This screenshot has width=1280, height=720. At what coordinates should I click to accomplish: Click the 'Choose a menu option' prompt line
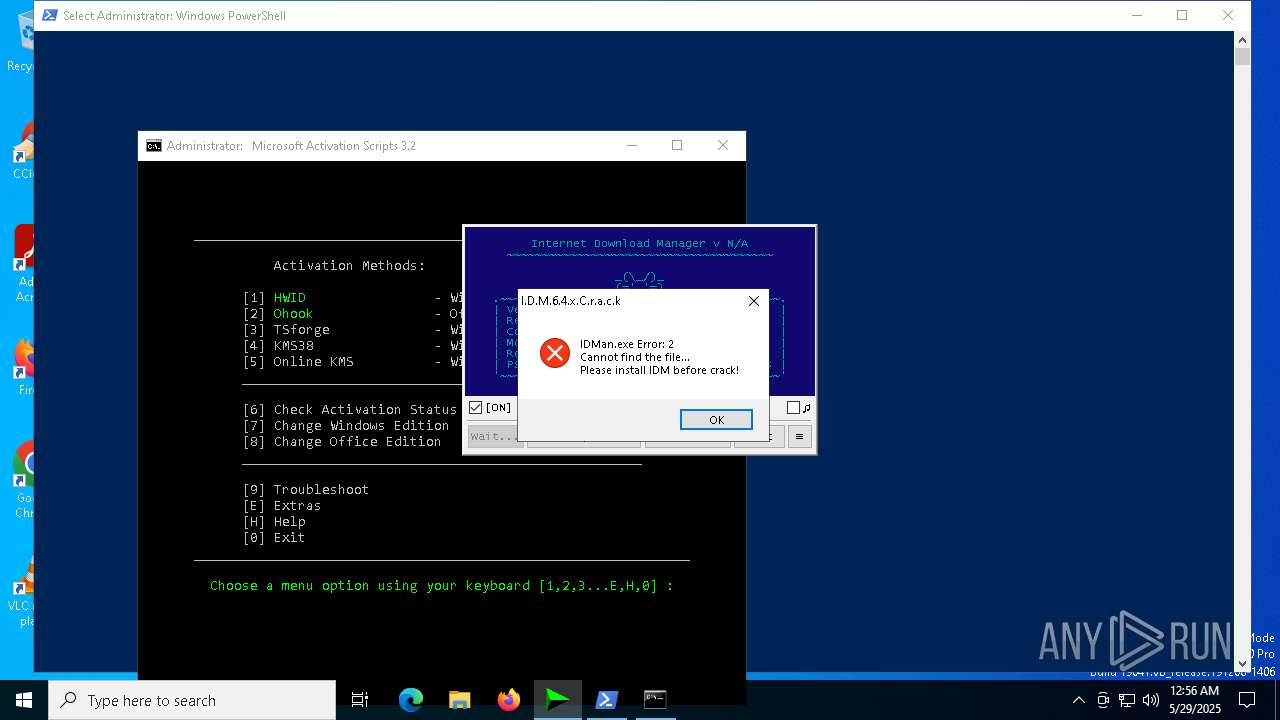point(442,586)
